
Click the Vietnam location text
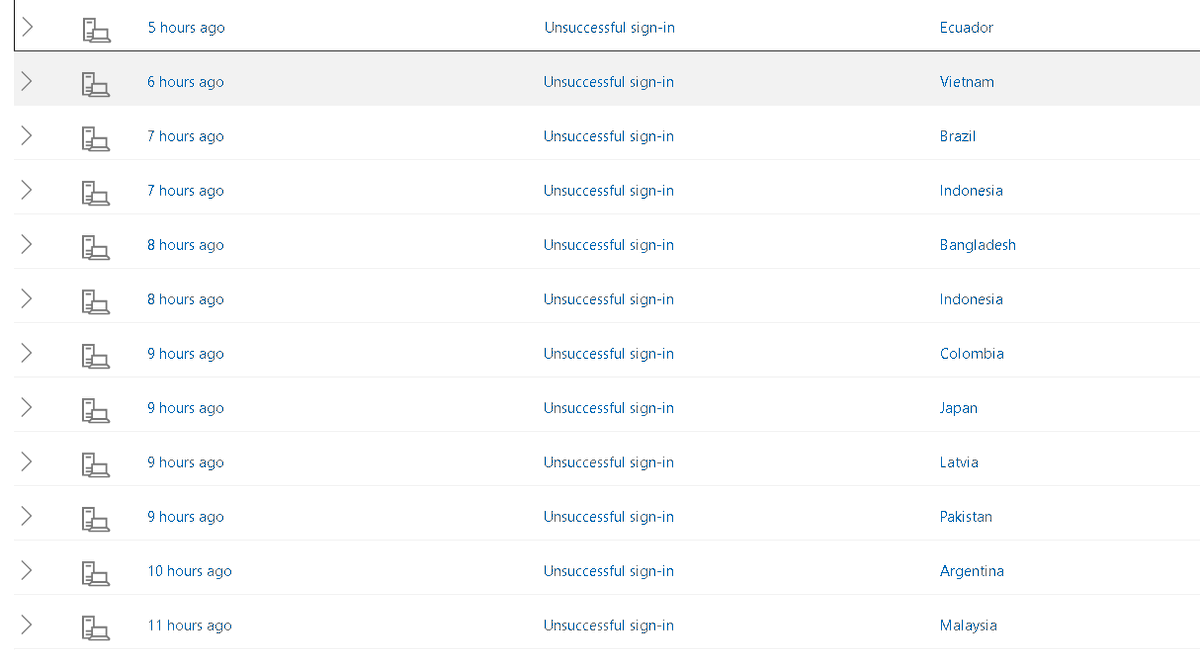[x=967, y=82]
